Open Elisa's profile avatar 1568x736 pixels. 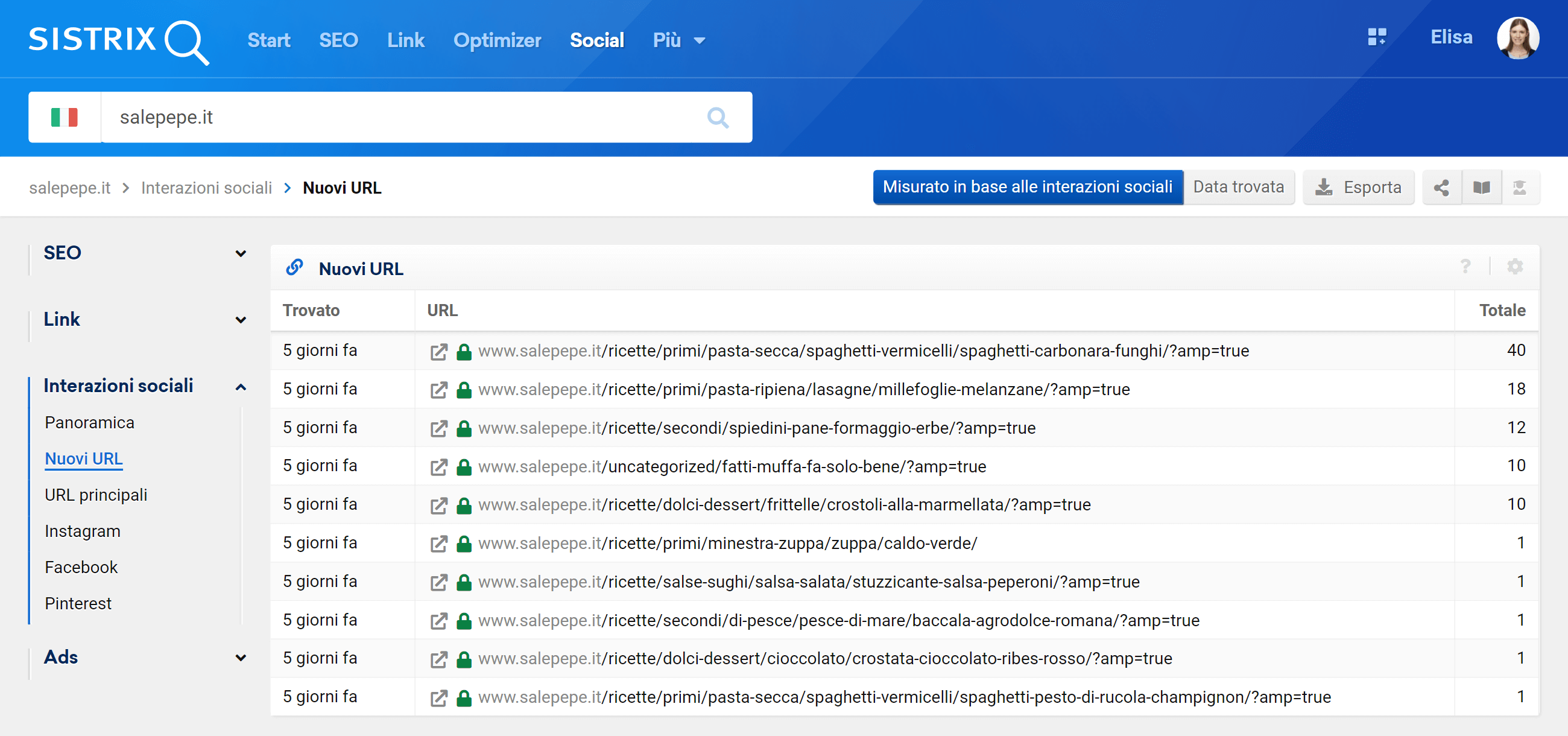(1517, 38)
